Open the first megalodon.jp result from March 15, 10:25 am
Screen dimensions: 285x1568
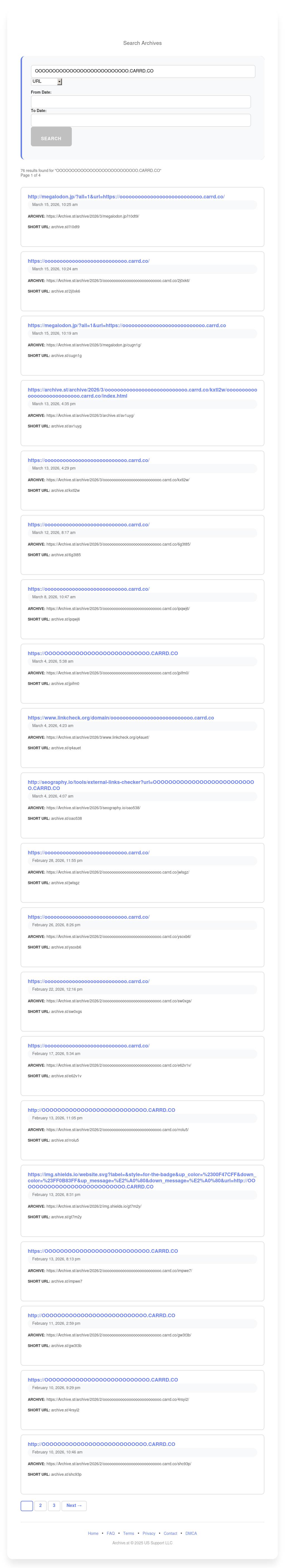[126, 197]
